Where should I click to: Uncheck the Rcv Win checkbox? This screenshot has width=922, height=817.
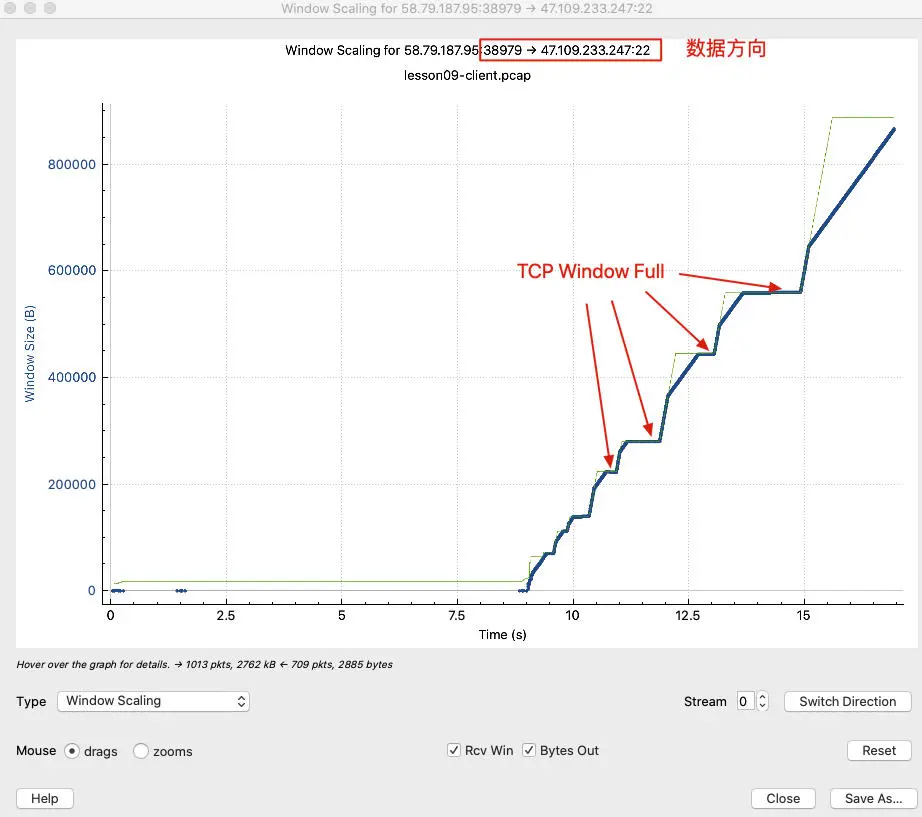pyautogui.click(x=453, y=751)
